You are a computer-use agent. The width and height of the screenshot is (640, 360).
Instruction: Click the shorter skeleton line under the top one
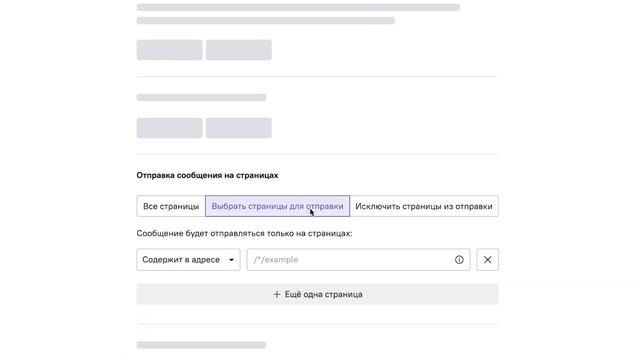click(x=265, y=20)
